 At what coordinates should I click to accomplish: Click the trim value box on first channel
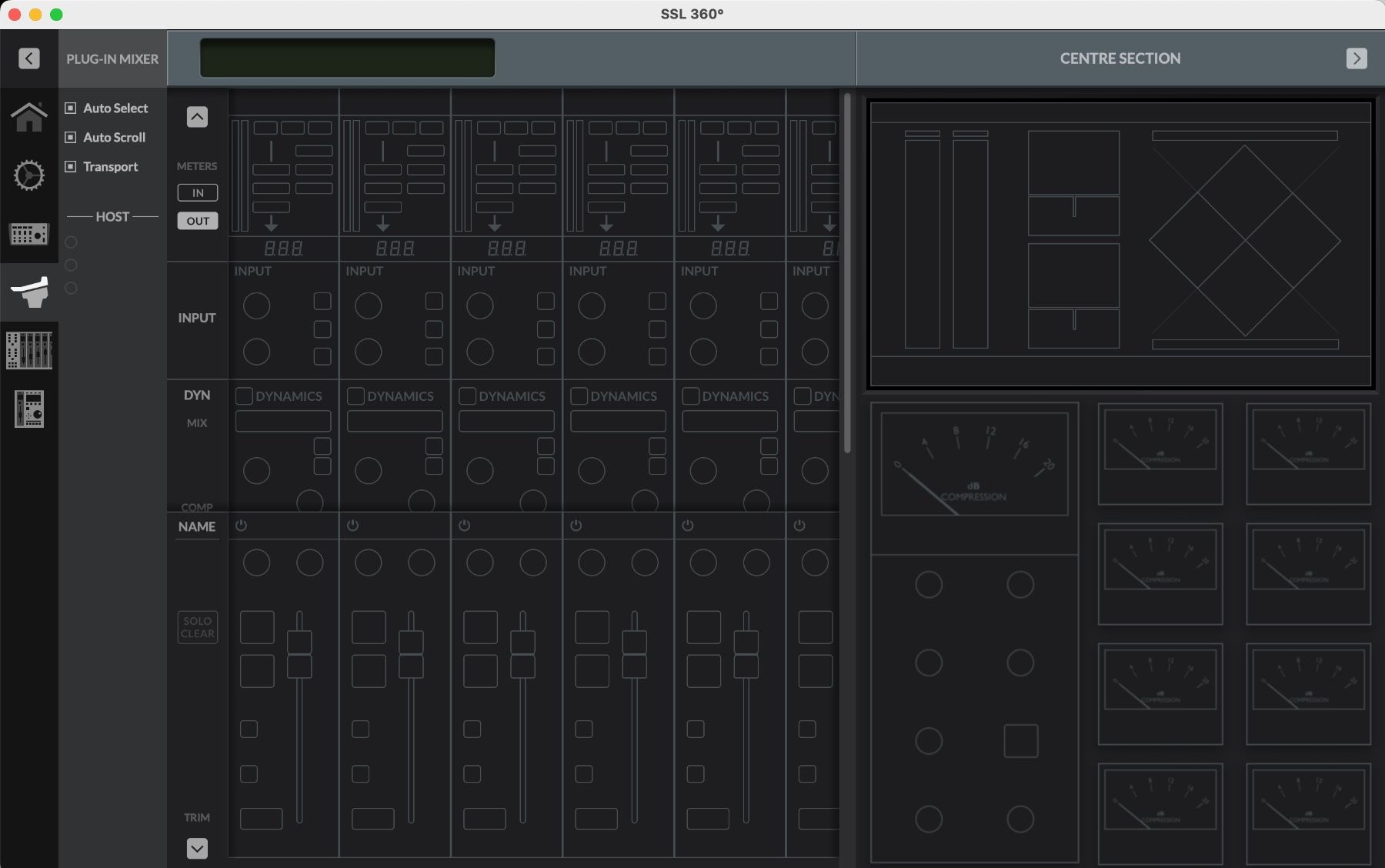(x=261, y=819)
